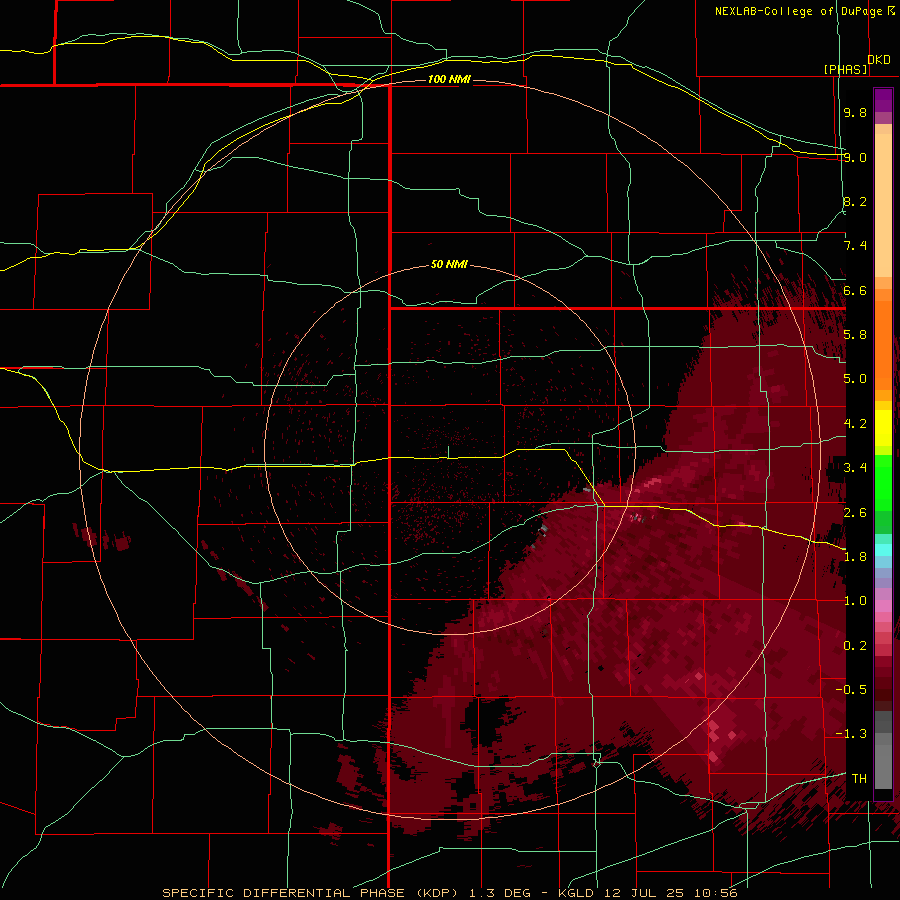Screen dimensions: 900x900
Task: Click the -0.5 value on the scale
Action: (x=851, y=690)
